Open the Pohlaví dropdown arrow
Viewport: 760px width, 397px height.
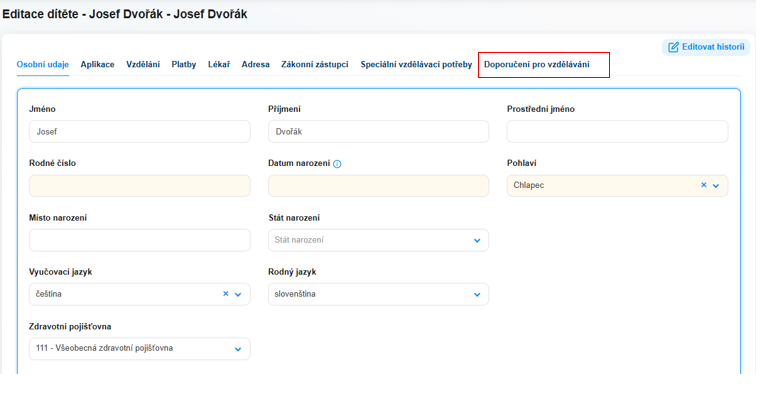tap(716, 186)
